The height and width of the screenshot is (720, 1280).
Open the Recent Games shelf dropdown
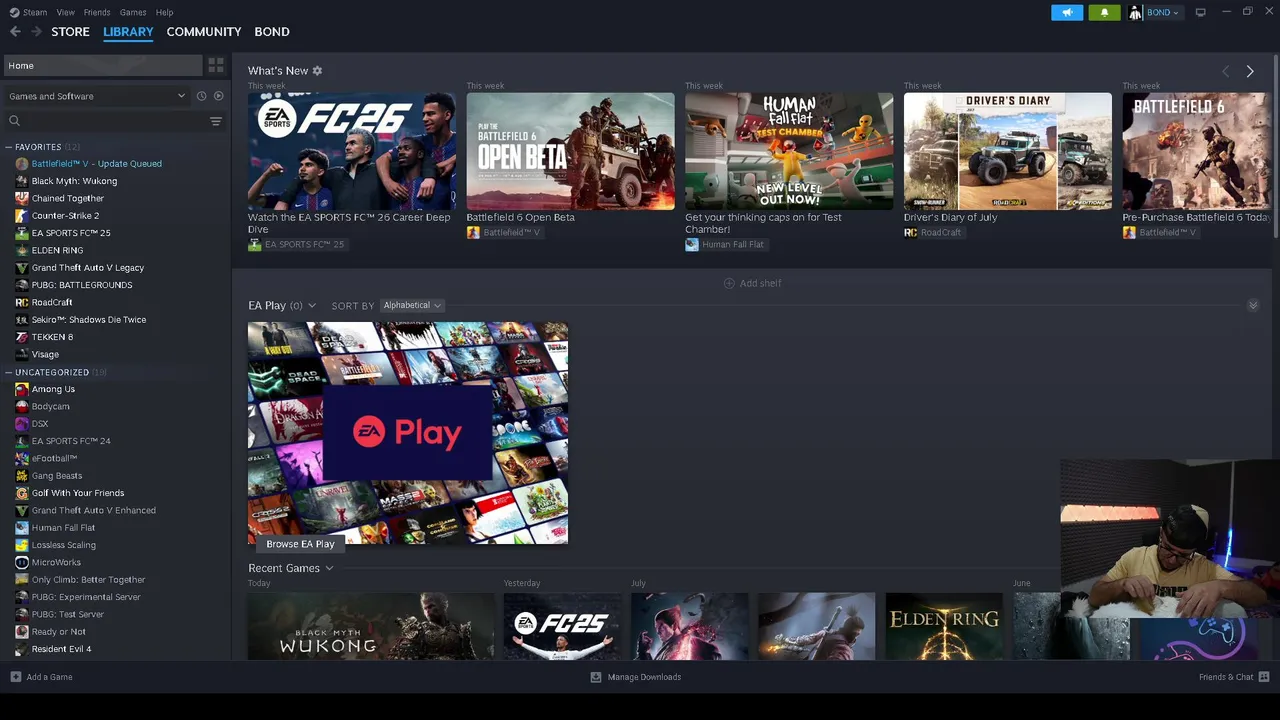point(329,568)
